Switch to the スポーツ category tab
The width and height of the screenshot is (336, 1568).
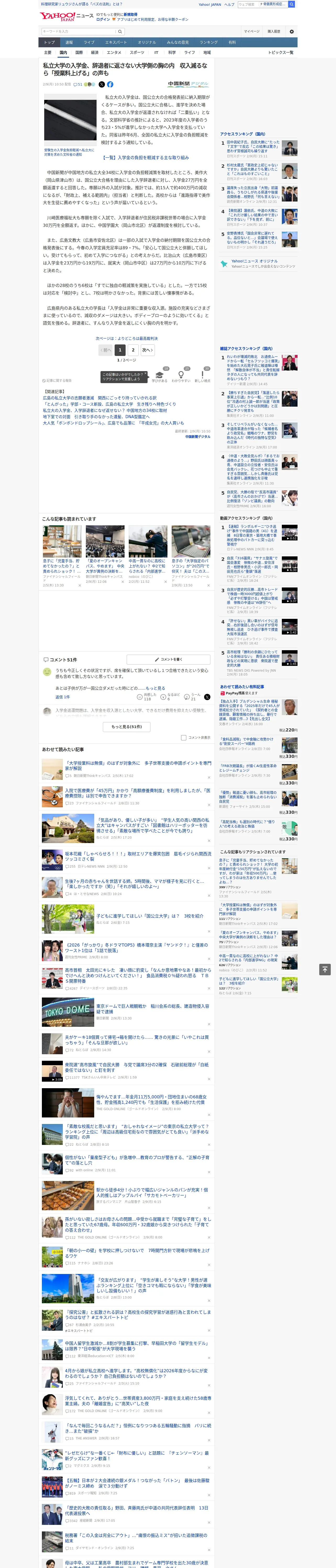pos(137,53)
